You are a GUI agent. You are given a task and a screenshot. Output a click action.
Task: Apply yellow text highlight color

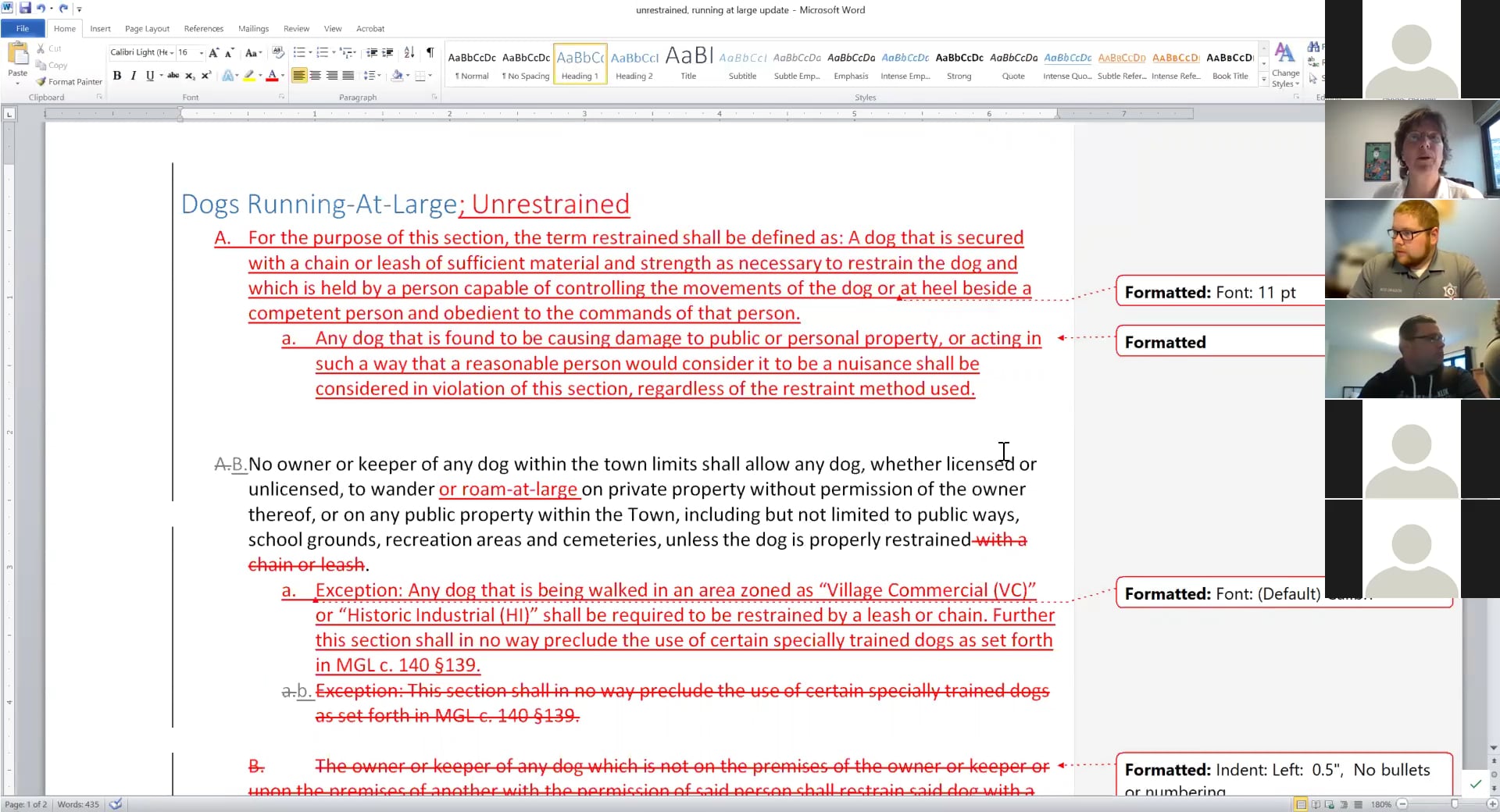[248, 76]
